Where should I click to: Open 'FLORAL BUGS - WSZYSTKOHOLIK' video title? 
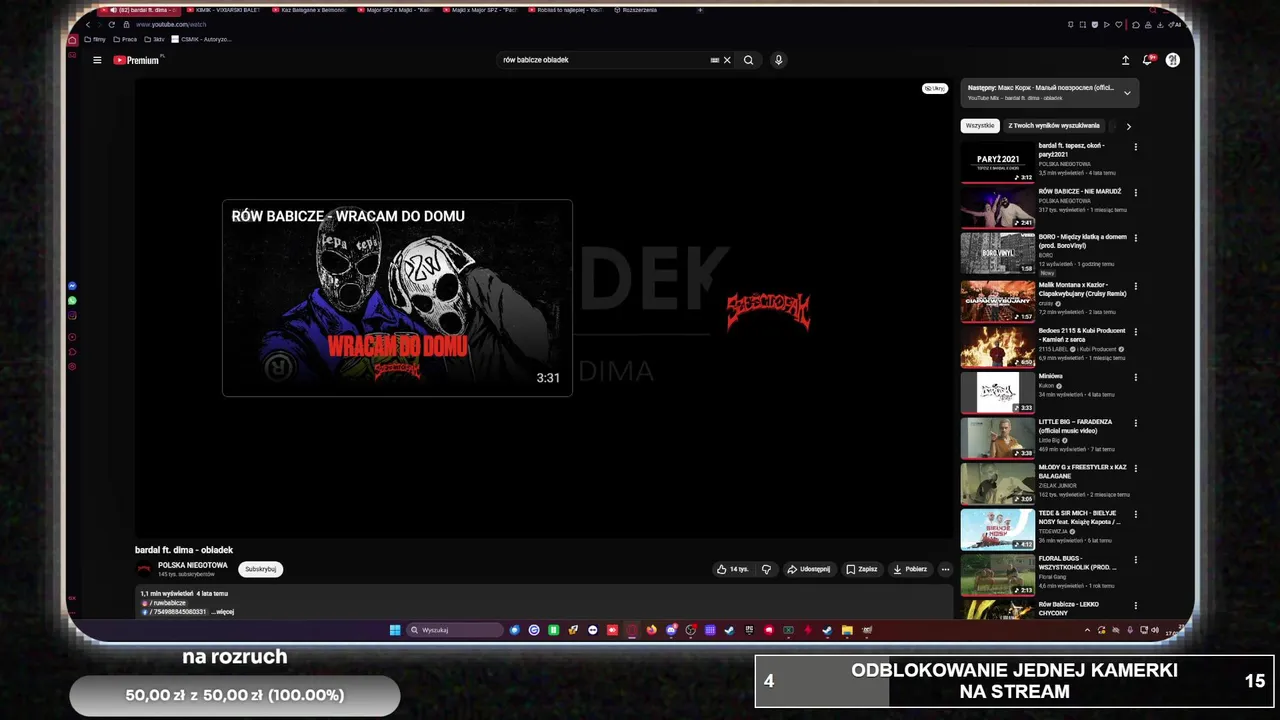tap(1077, 563)
